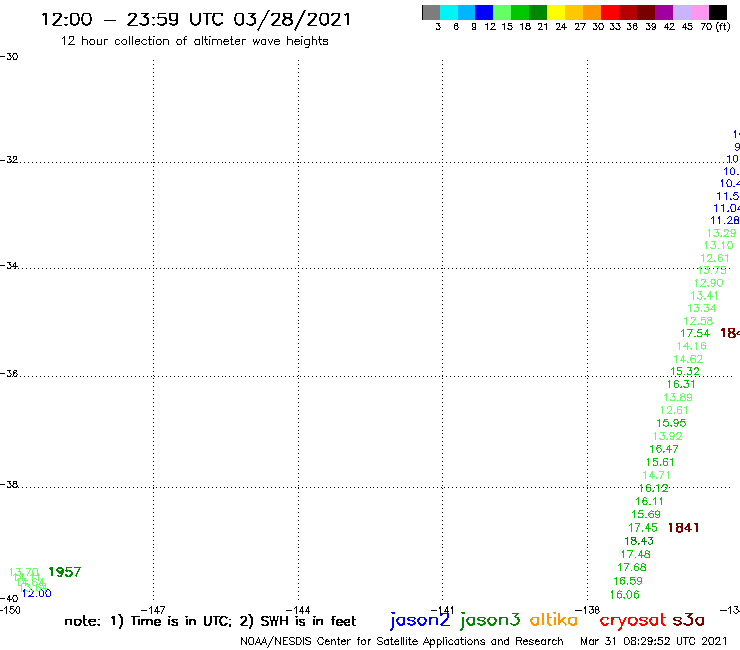Click the wave height '17.45'
The height and width of the screenshot is (650, 740).
[x=643, y=528]
